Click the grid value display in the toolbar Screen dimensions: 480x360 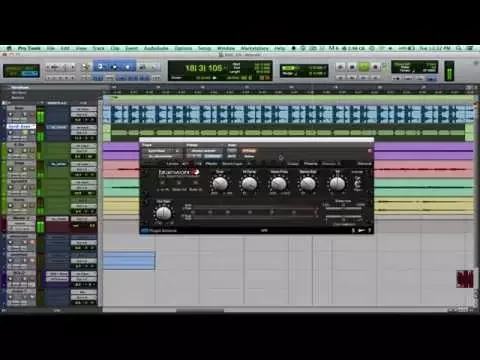(x=304, y=68)
